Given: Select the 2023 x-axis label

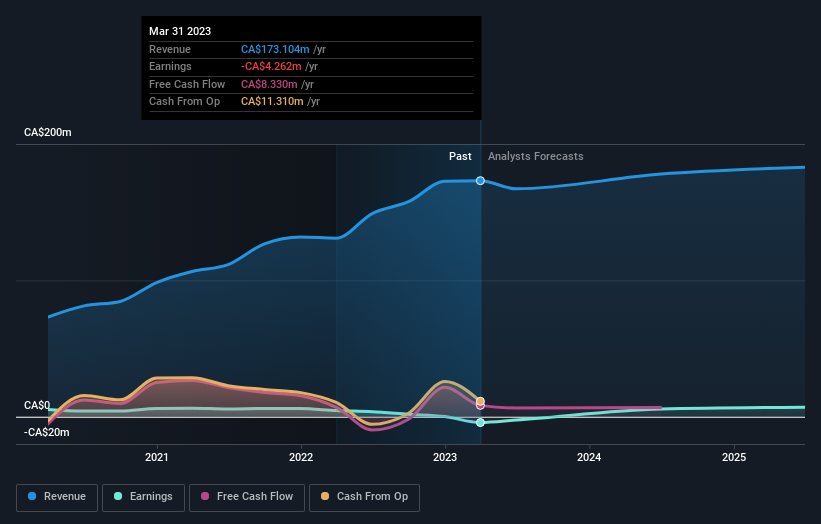Looking at the screenshot, I should coord(445,458).
